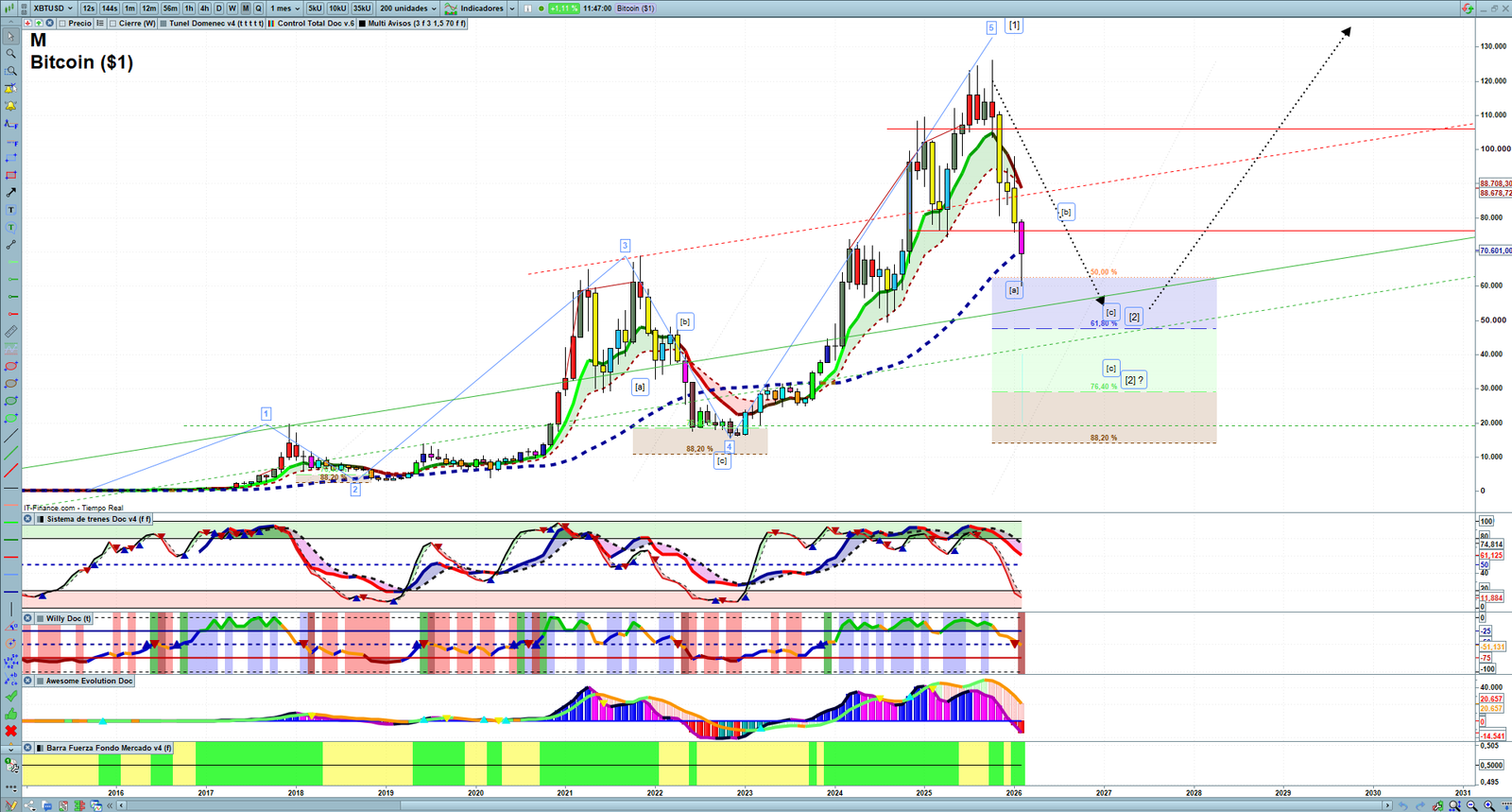Screen dimensions: 1512x812
Task: Select the blue rectangle drawing tool
Action: (11, 158)
